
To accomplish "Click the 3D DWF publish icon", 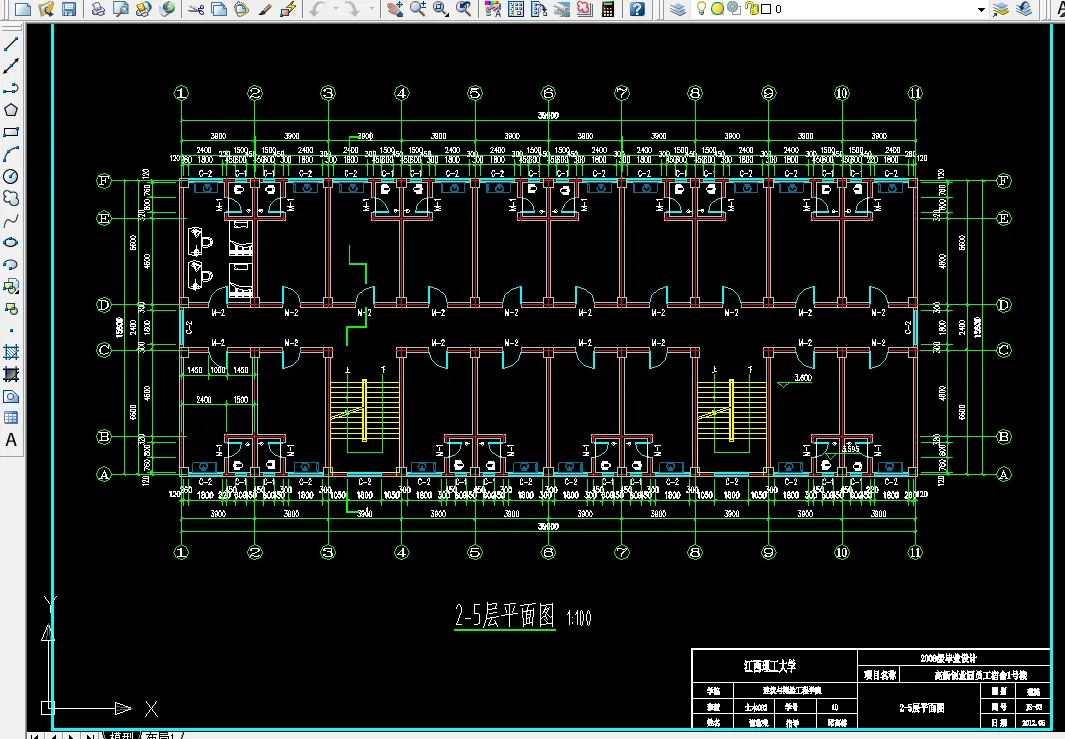I will [x=166, y=9].
